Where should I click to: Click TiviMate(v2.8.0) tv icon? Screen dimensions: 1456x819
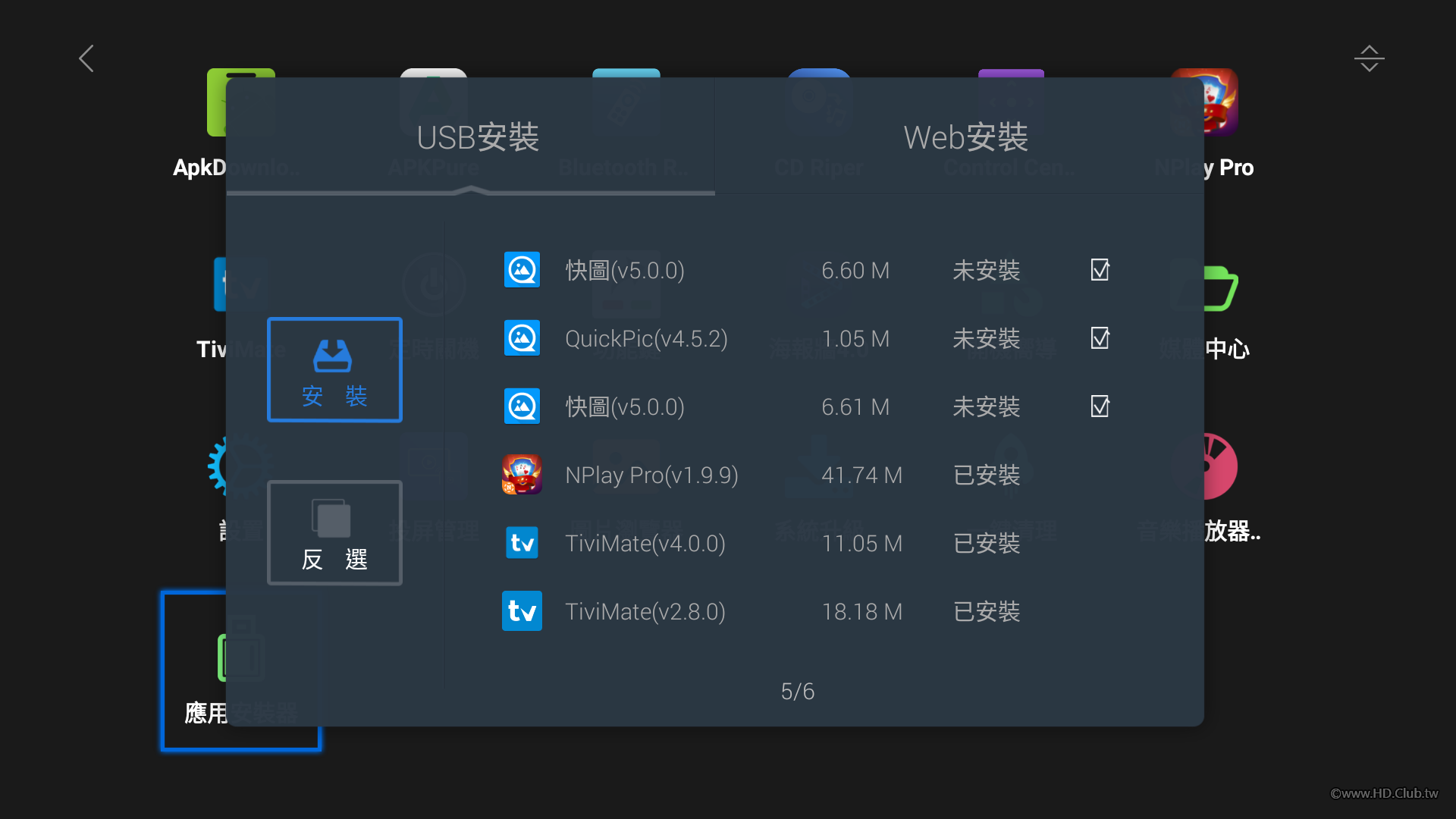(x=522, y=611)
